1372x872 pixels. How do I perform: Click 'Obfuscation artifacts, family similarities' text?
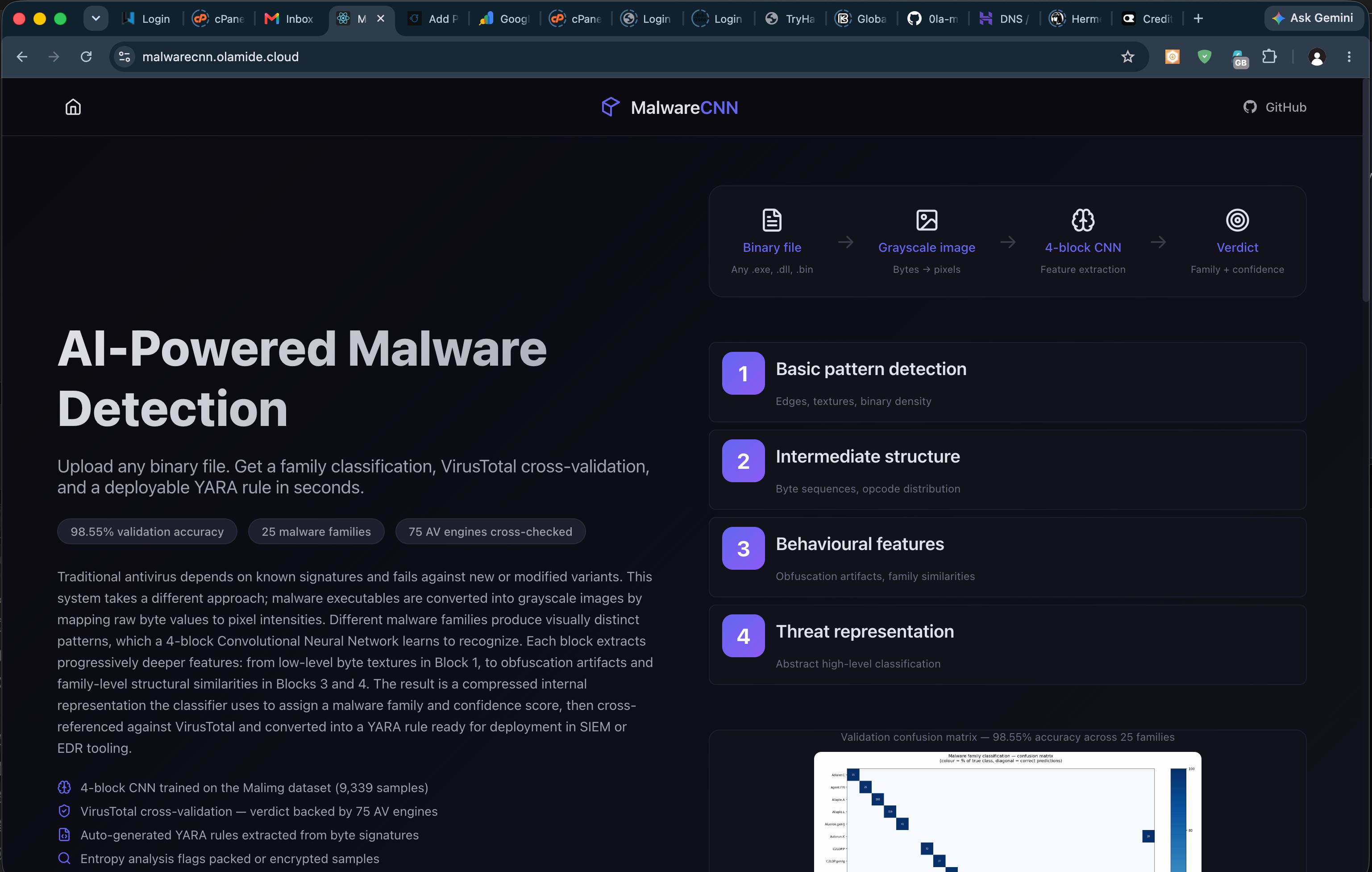[875, 576]
